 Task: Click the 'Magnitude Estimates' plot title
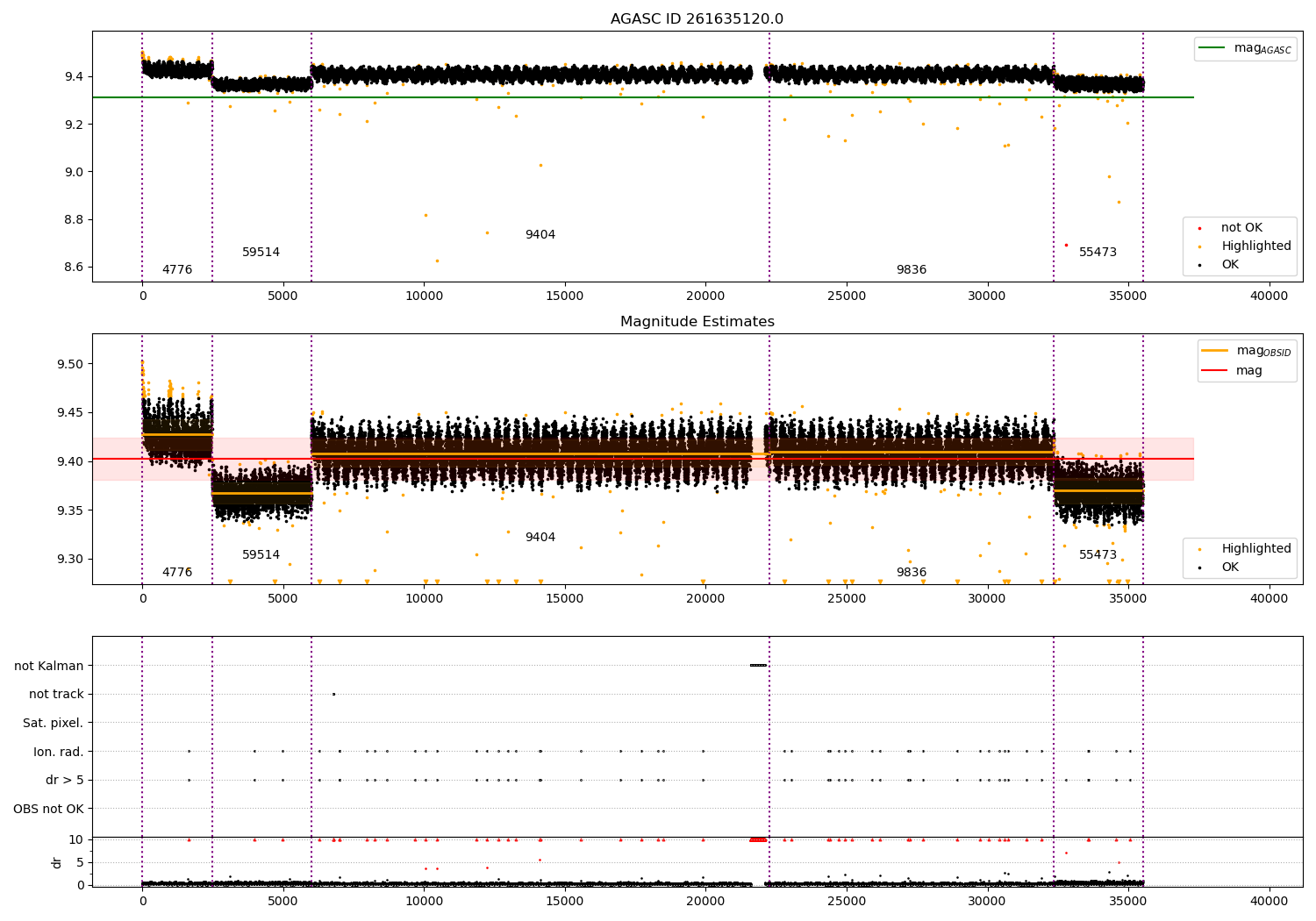click(x=697, y=322)
